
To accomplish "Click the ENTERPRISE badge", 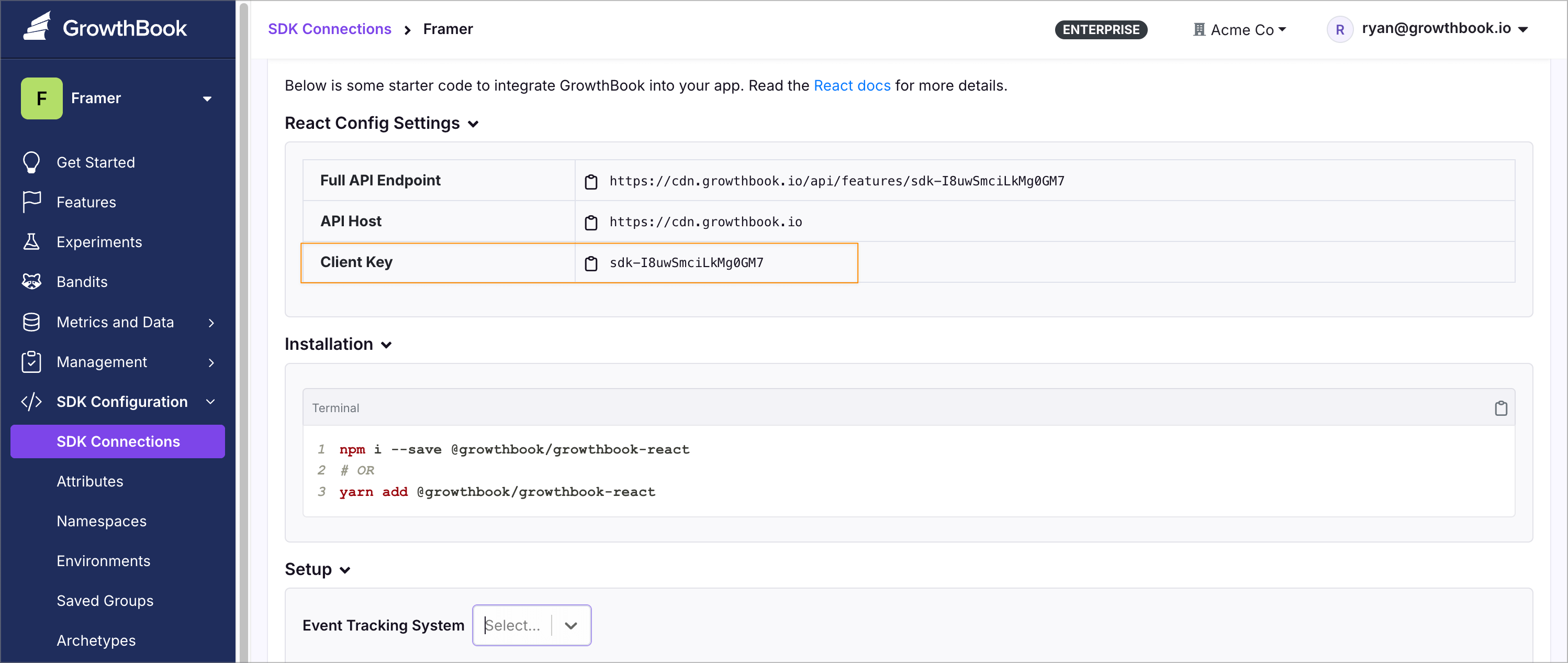I will (1101, 29).
